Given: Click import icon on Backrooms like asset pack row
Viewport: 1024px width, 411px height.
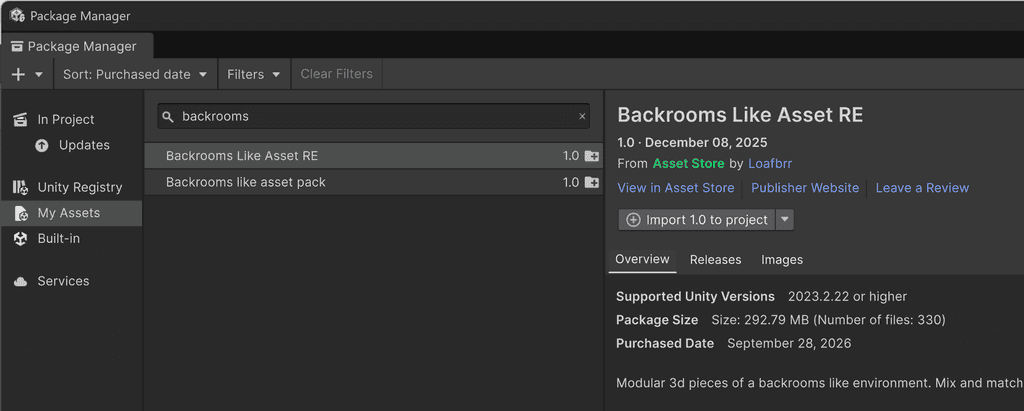Looking at the screenshot, I should (x=592, y=182).
